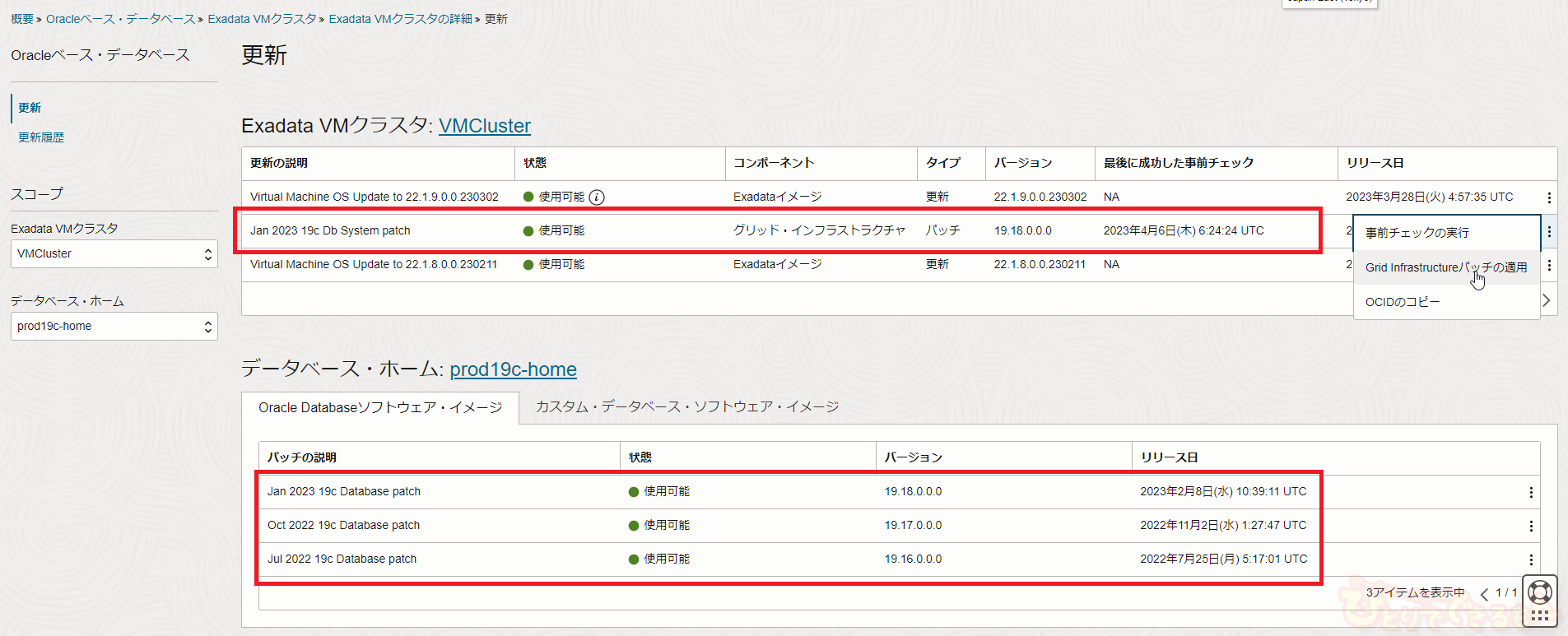Open actions menu for Oct 2022 19c Database patch

[1530, 526]
